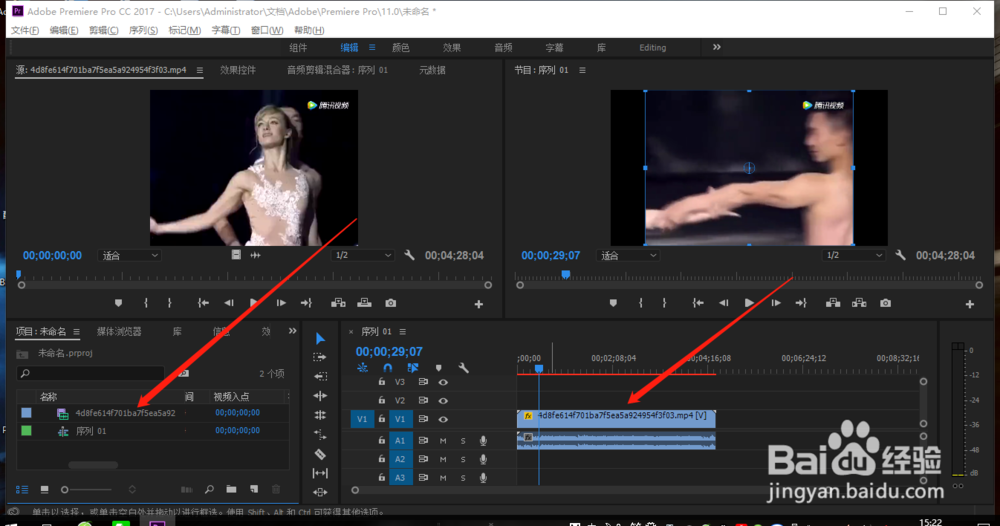Toggle V3 track output eye

[443, 382]
